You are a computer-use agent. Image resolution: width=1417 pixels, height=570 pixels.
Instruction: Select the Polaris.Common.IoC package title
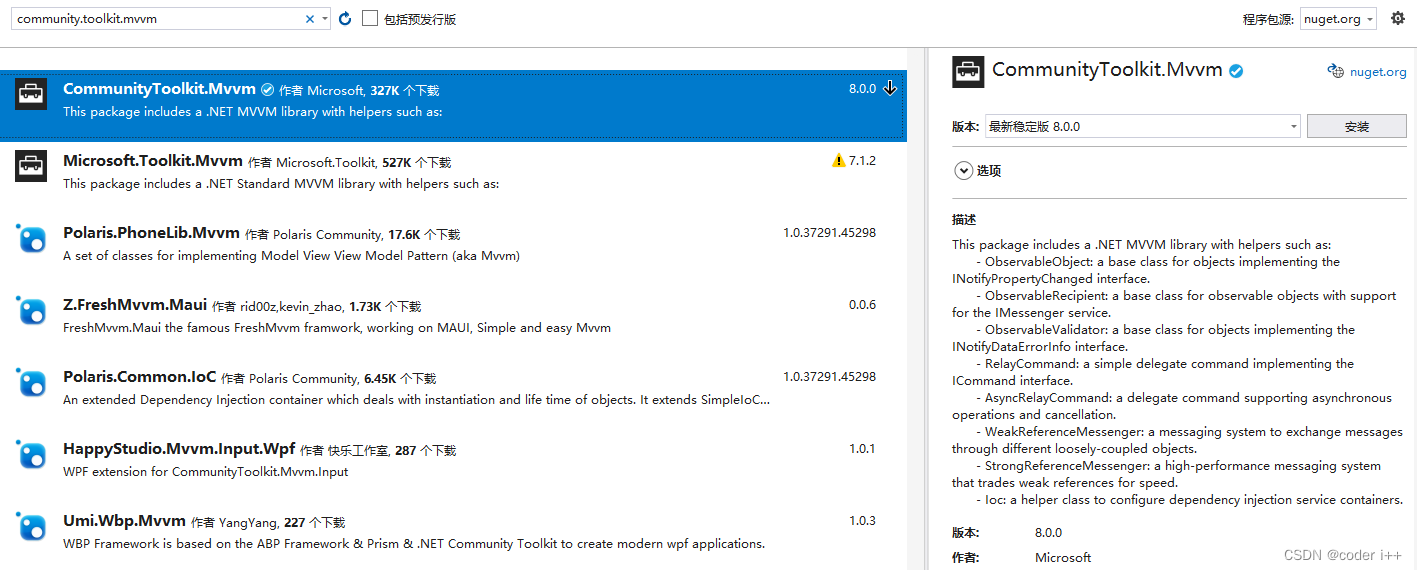pos(140,377)
